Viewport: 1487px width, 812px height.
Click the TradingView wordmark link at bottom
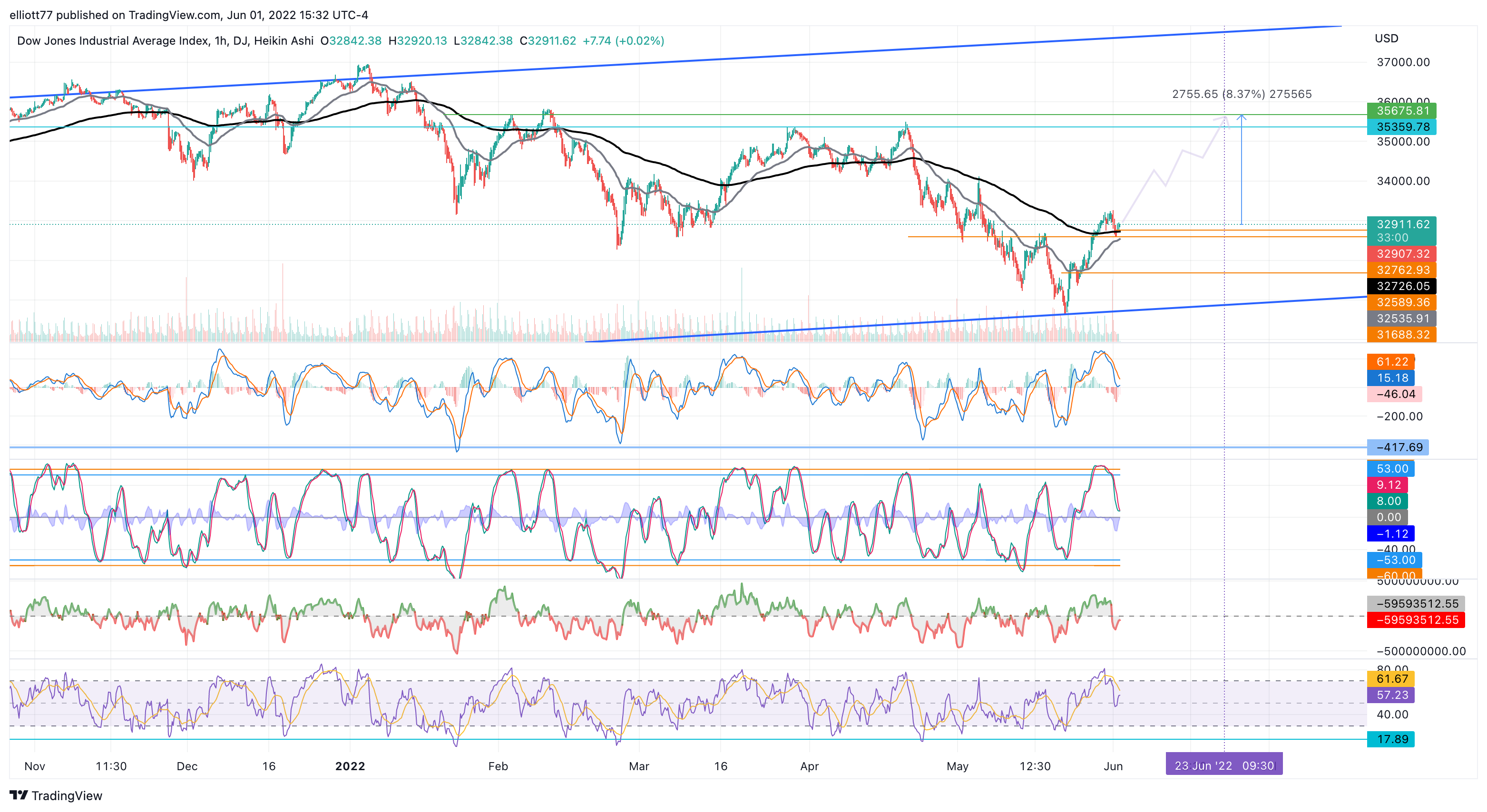point(67,796)
